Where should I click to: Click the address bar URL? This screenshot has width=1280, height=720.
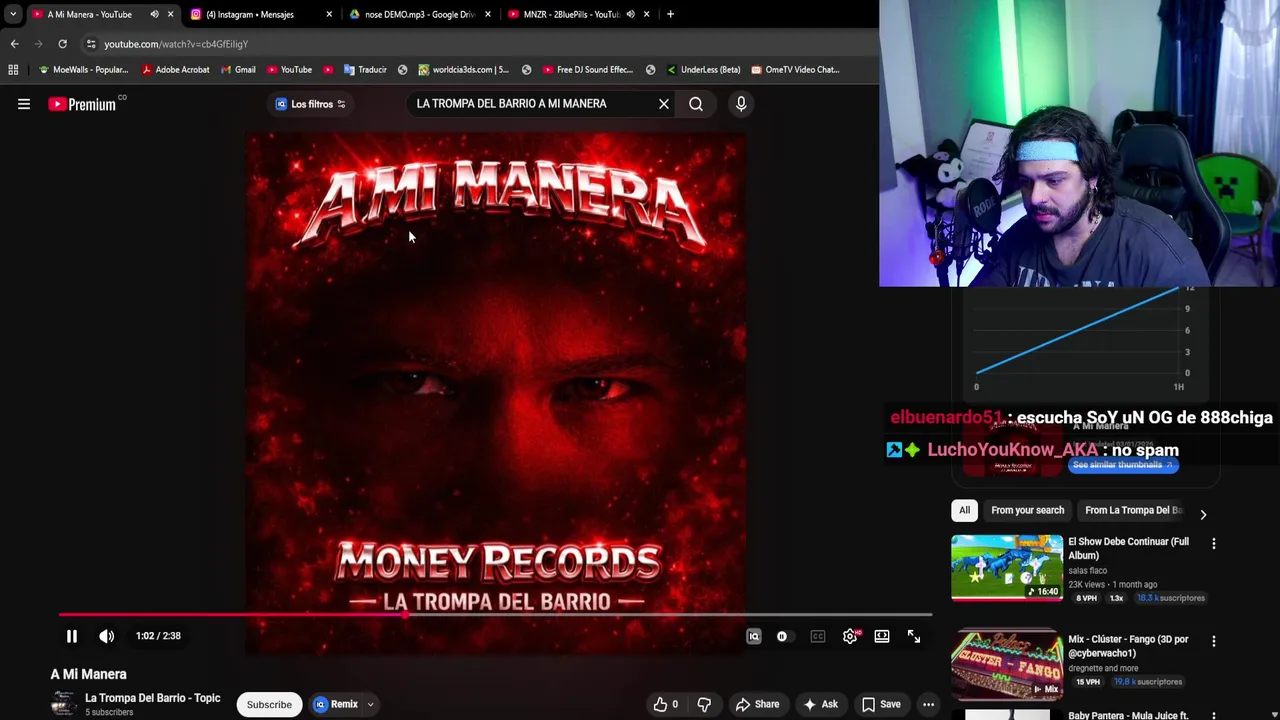pyautogui.click(x=176, y=44)
